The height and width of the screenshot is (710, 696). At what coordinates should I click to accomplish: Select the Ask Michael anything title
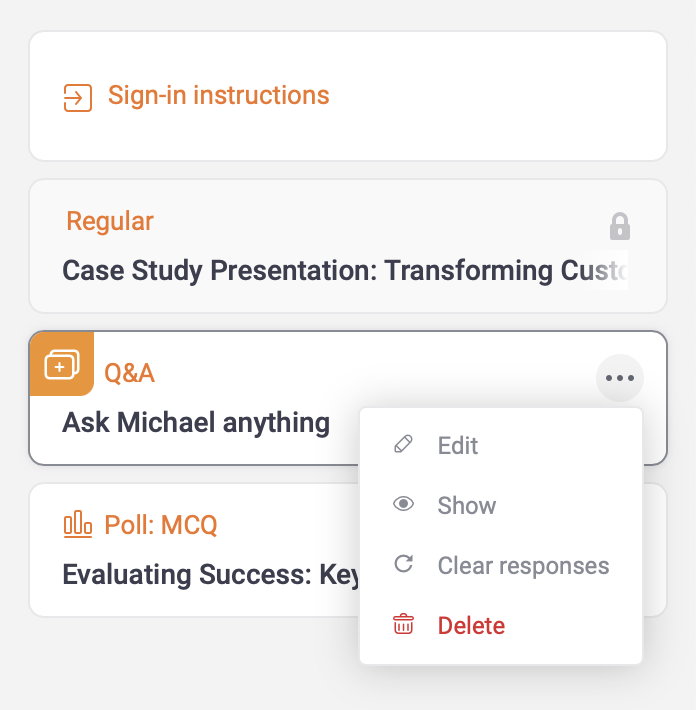[196, 422]
